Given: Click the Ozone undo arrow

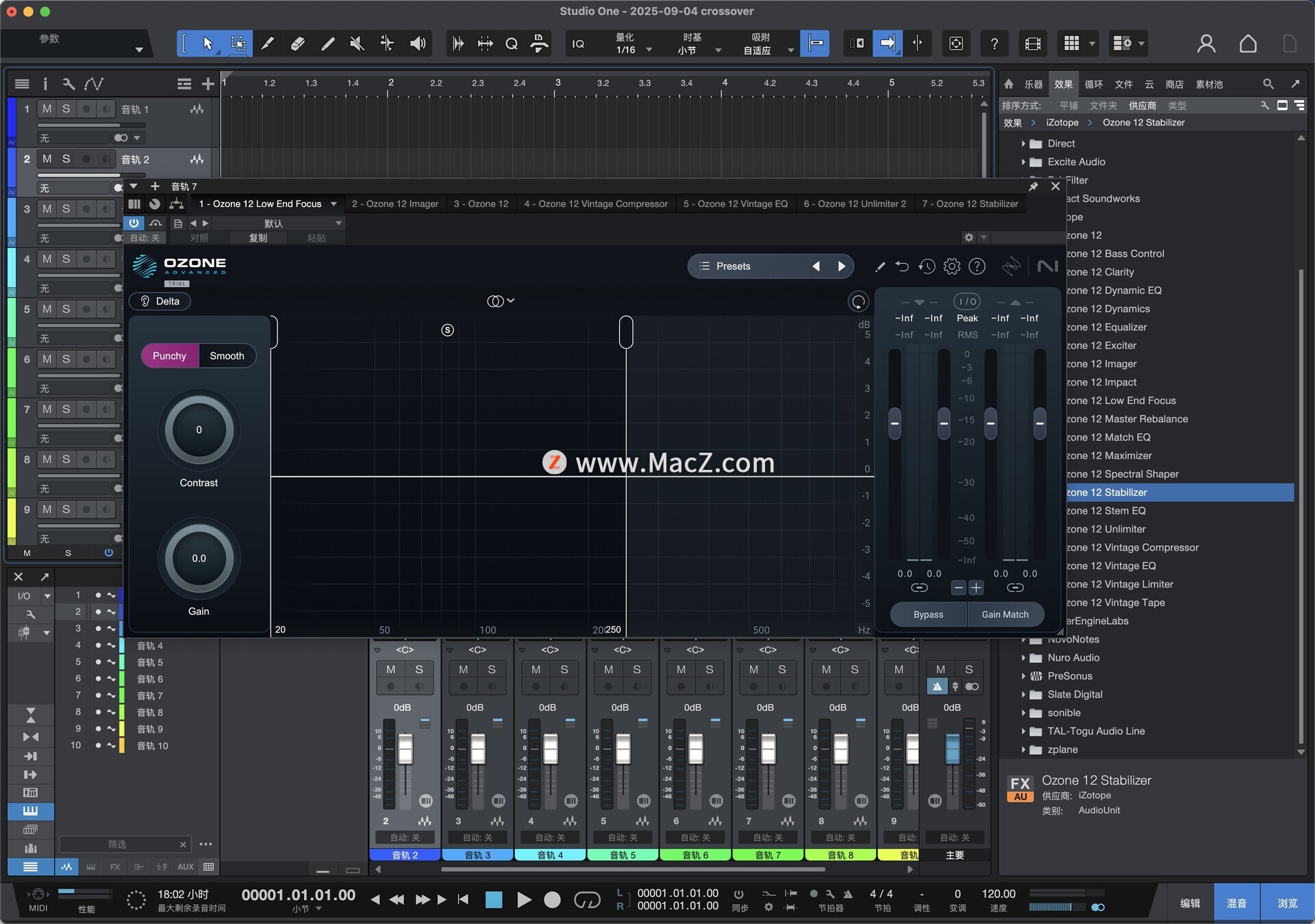Looking at the screenshot, I should (902, 266).
